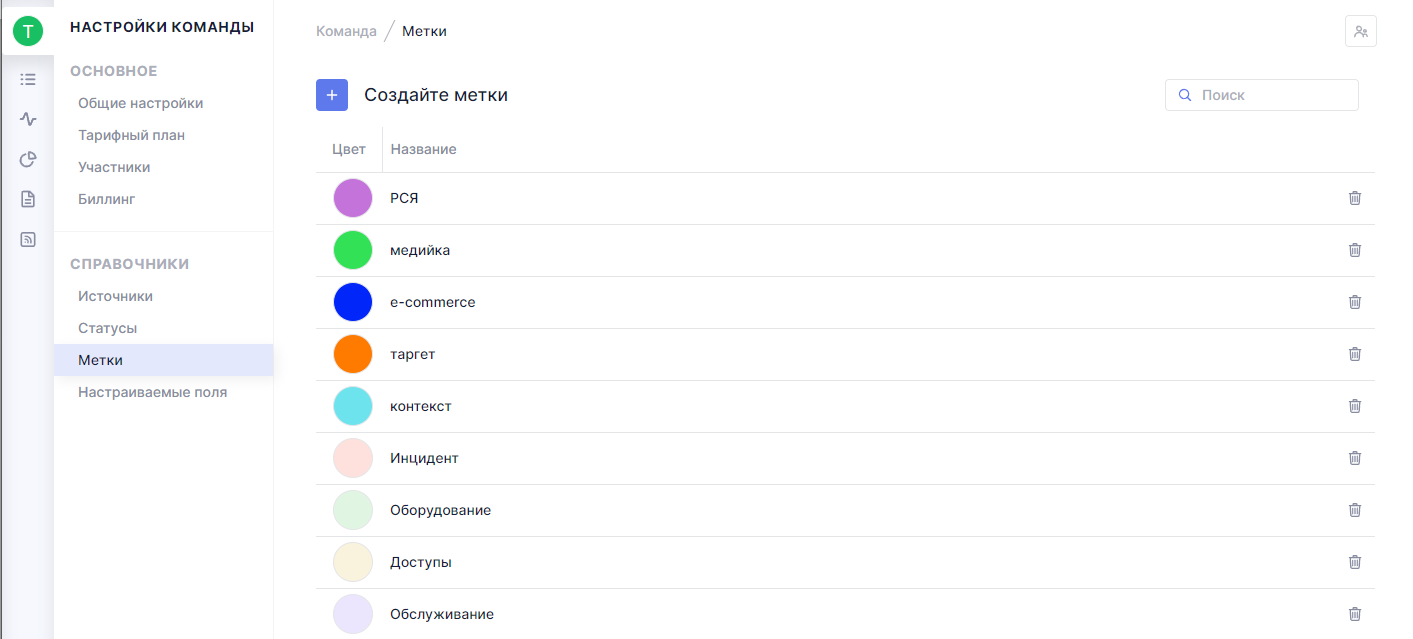The image size is (1413, 639).
Task: Go to Участники section
Action: point(114,167)
